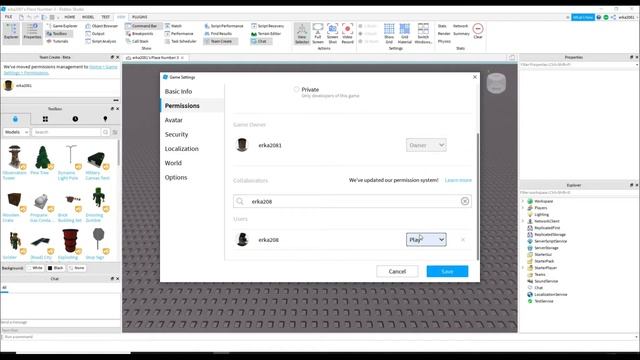Open Basic Info settings page

tap(178, 91)
